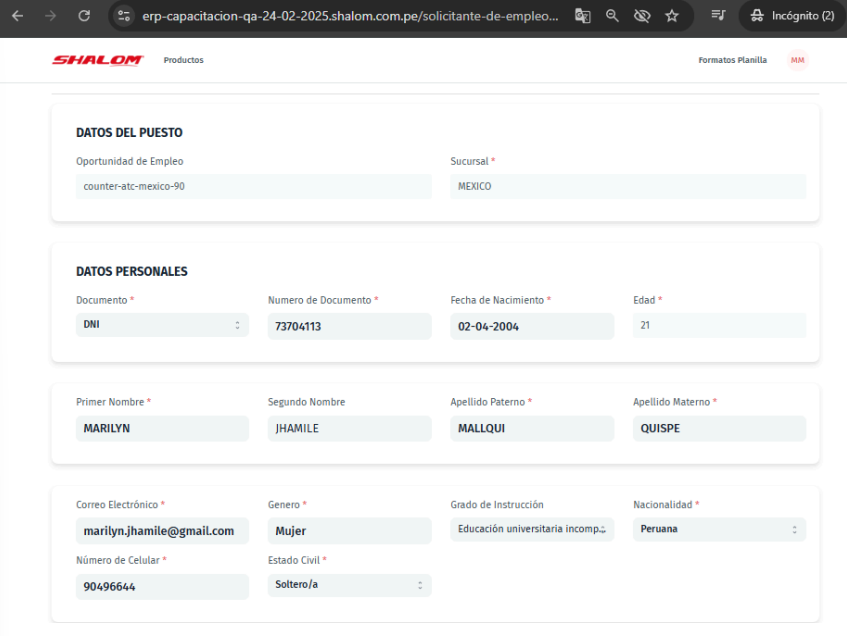Image resolution: width=847 pixels, height=636 pixels.
Task: Choose Grado de Instrucción dropdown
Action: [x=532, y=529]
